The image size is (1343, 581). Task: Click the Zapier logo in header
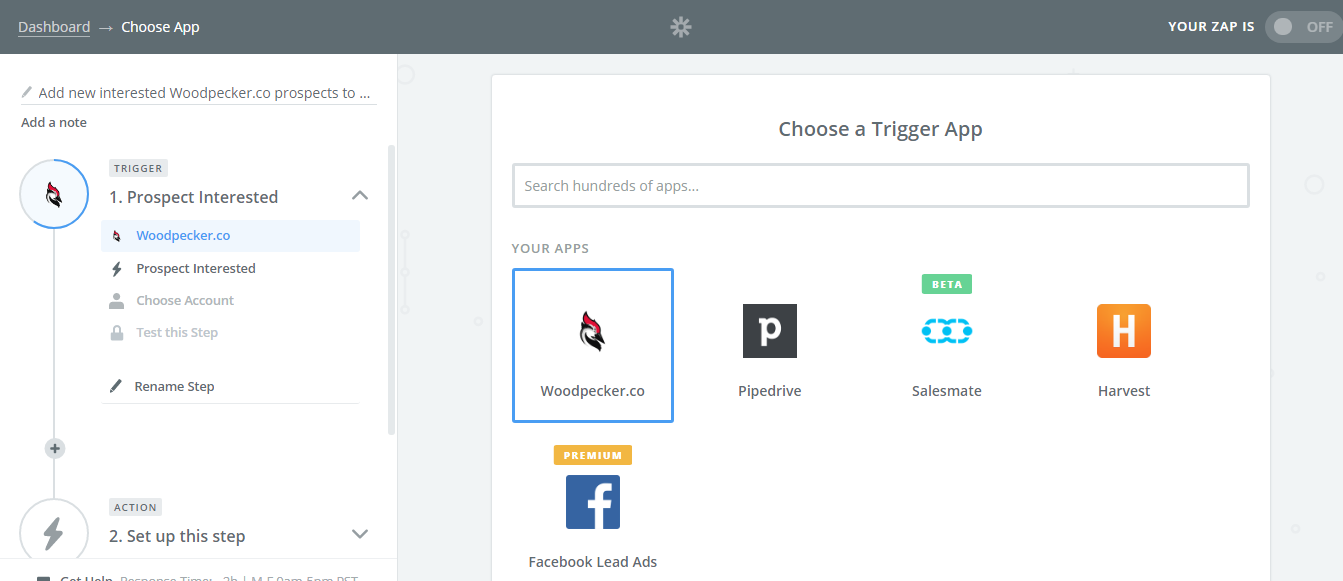click(681, 27)
